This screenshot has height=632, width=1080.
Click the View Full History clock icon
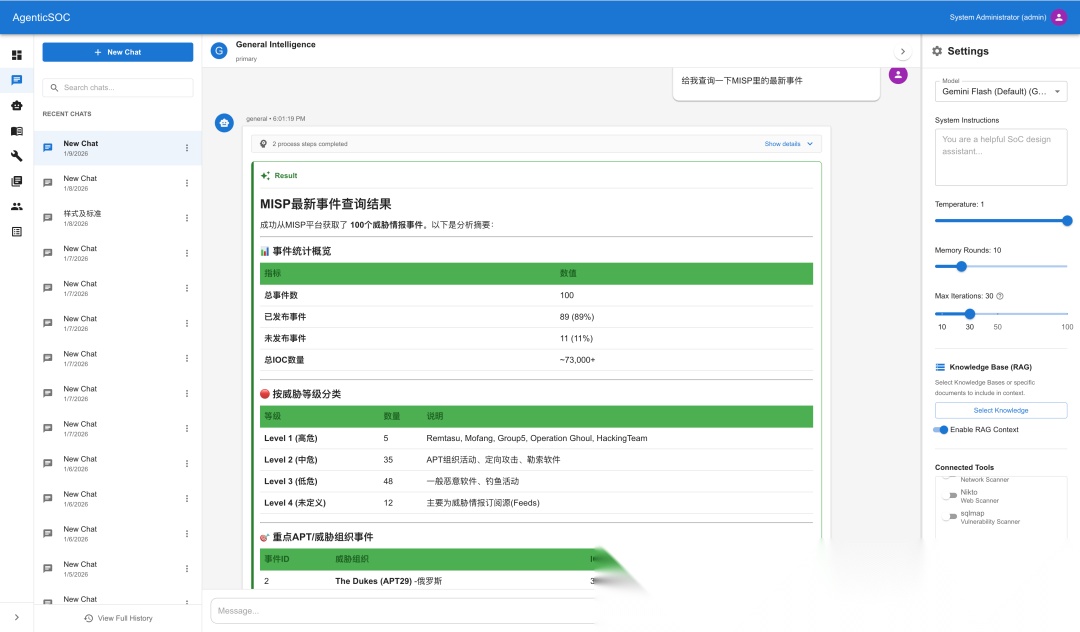pos(88,618)
